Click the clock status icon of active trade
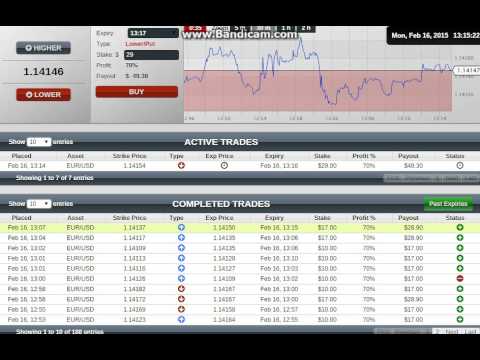 [x=460, y=165]
